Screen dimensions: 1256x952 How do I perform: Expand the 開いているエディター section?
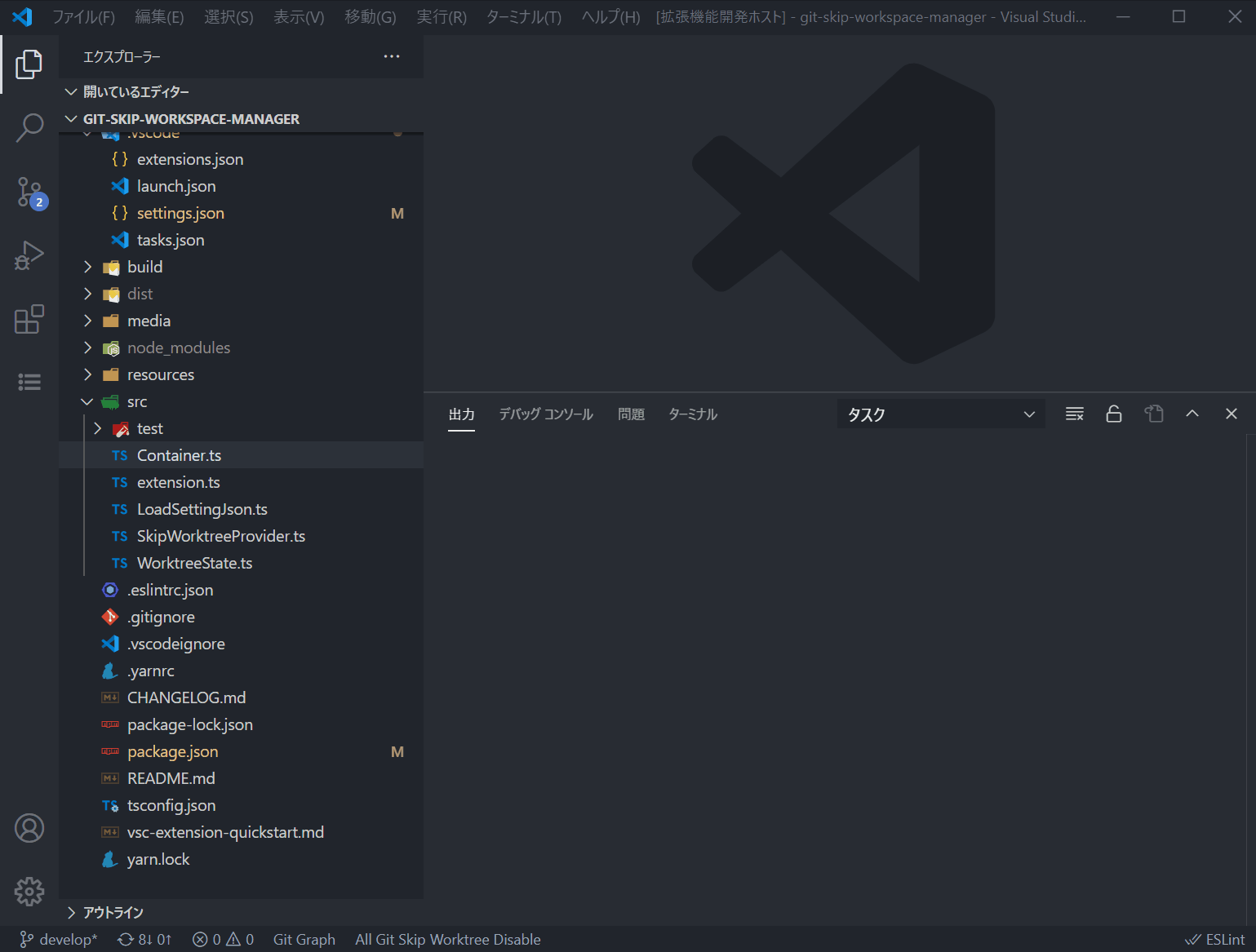tap(241, 91)
